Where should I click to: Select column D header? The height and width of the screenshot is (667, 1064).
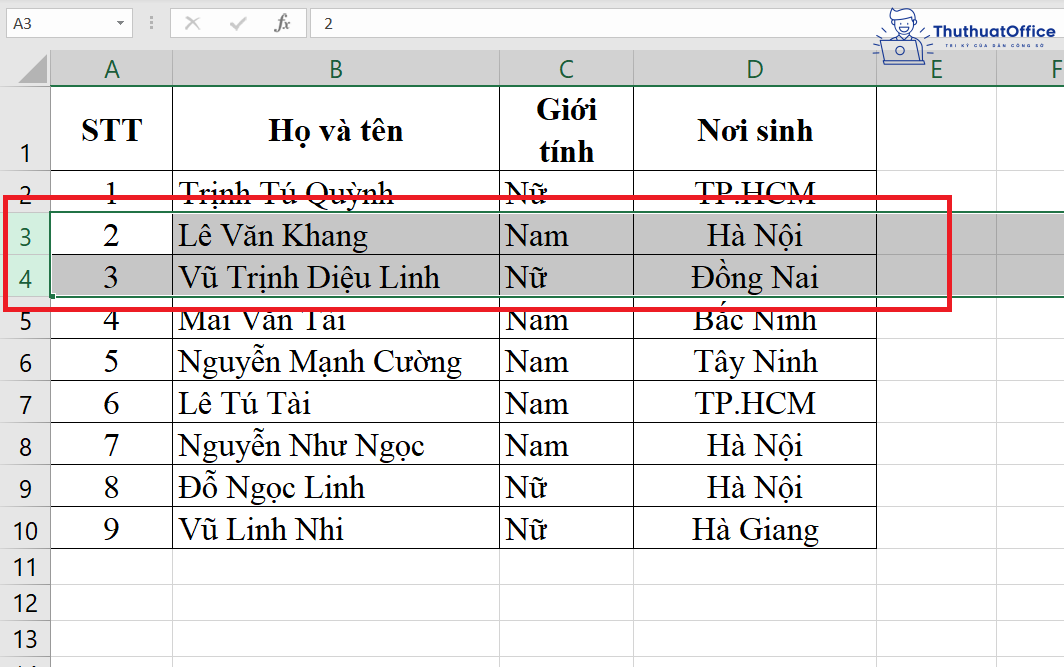click(754, 68)
